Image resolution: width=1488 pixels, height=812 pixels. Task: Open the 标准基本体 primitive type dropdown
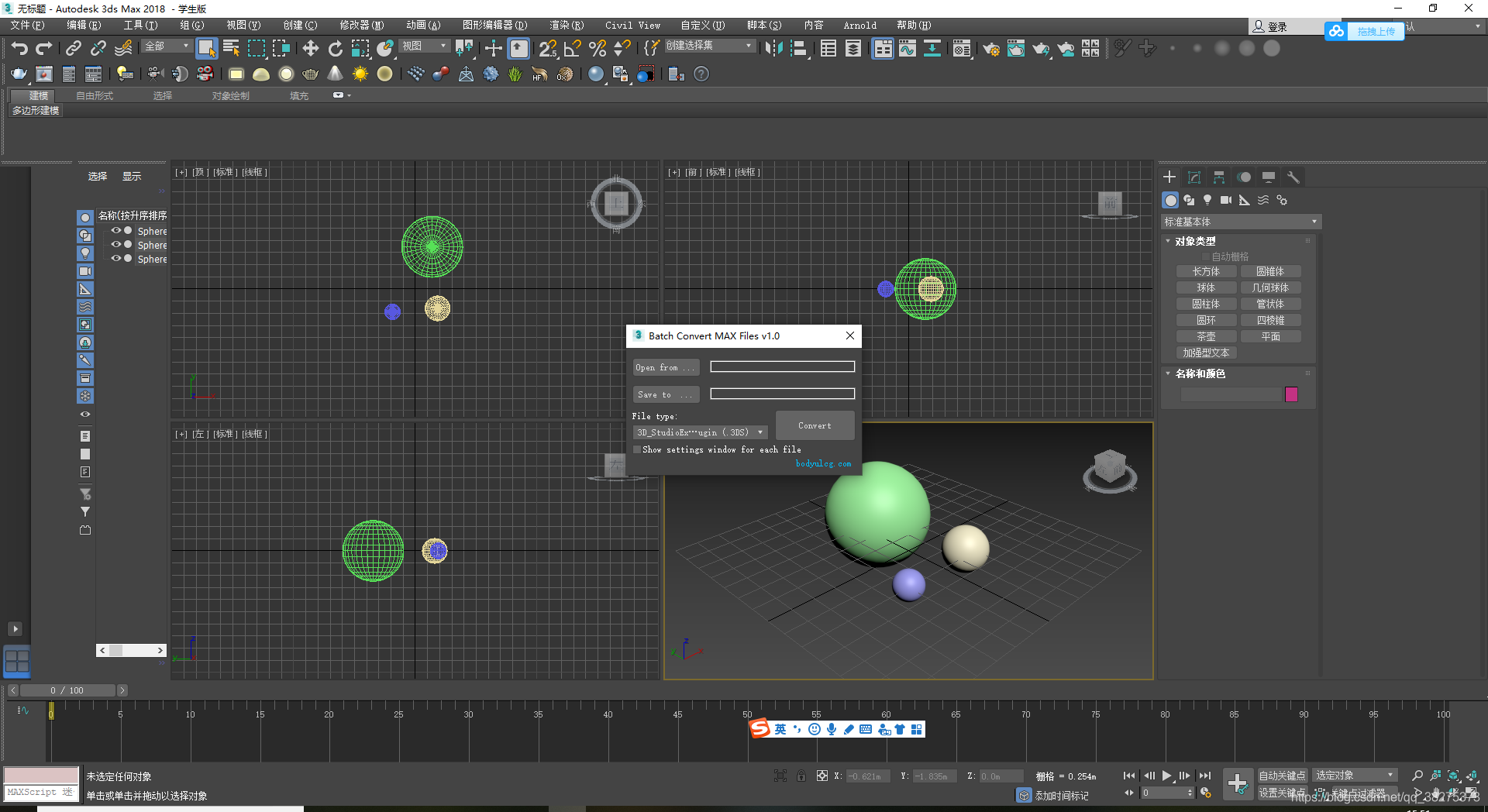1241,222
